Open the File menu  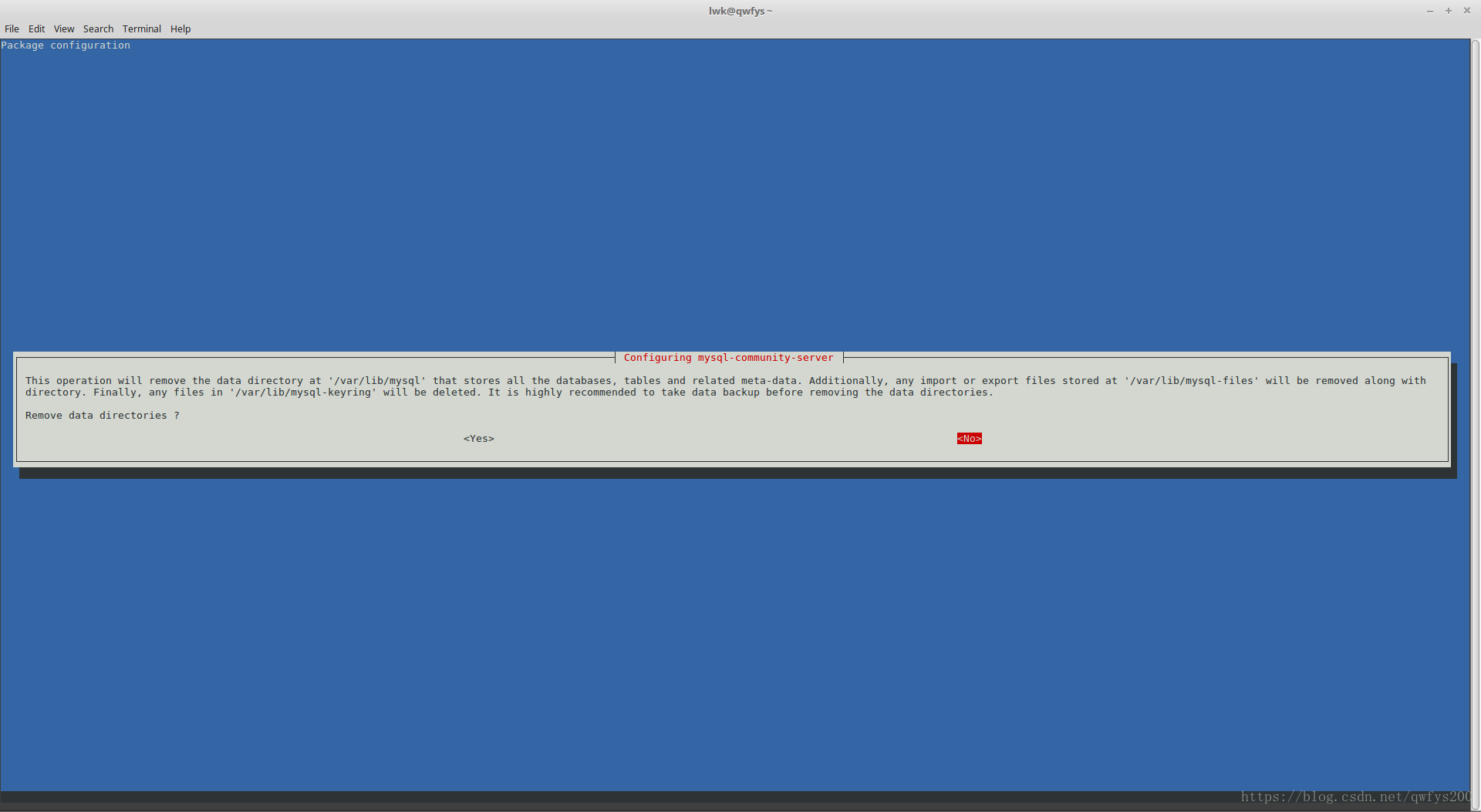12,29
